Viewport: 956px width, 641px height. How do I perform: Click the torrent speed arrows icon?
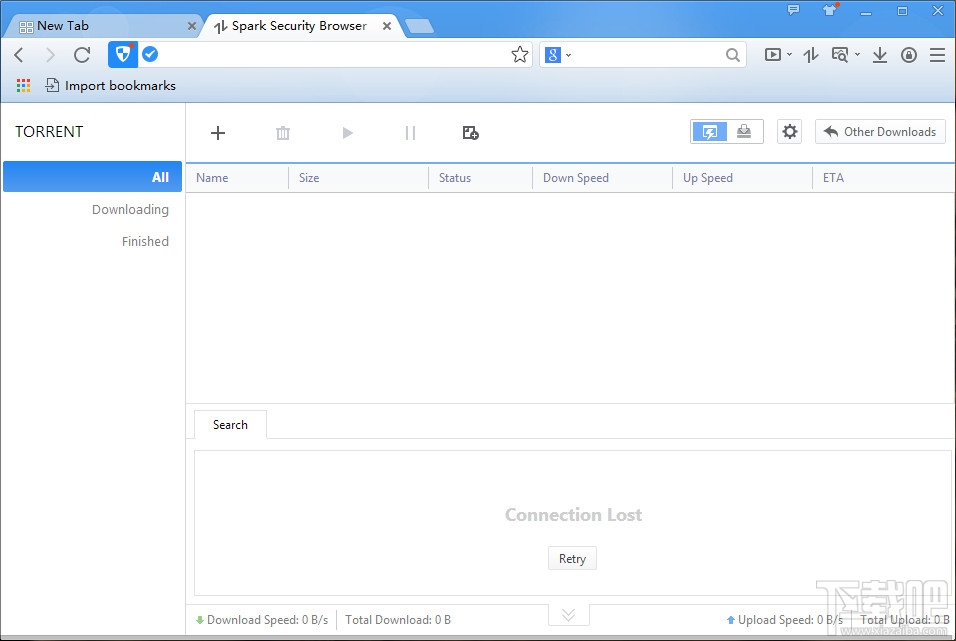tap(811, 55)
